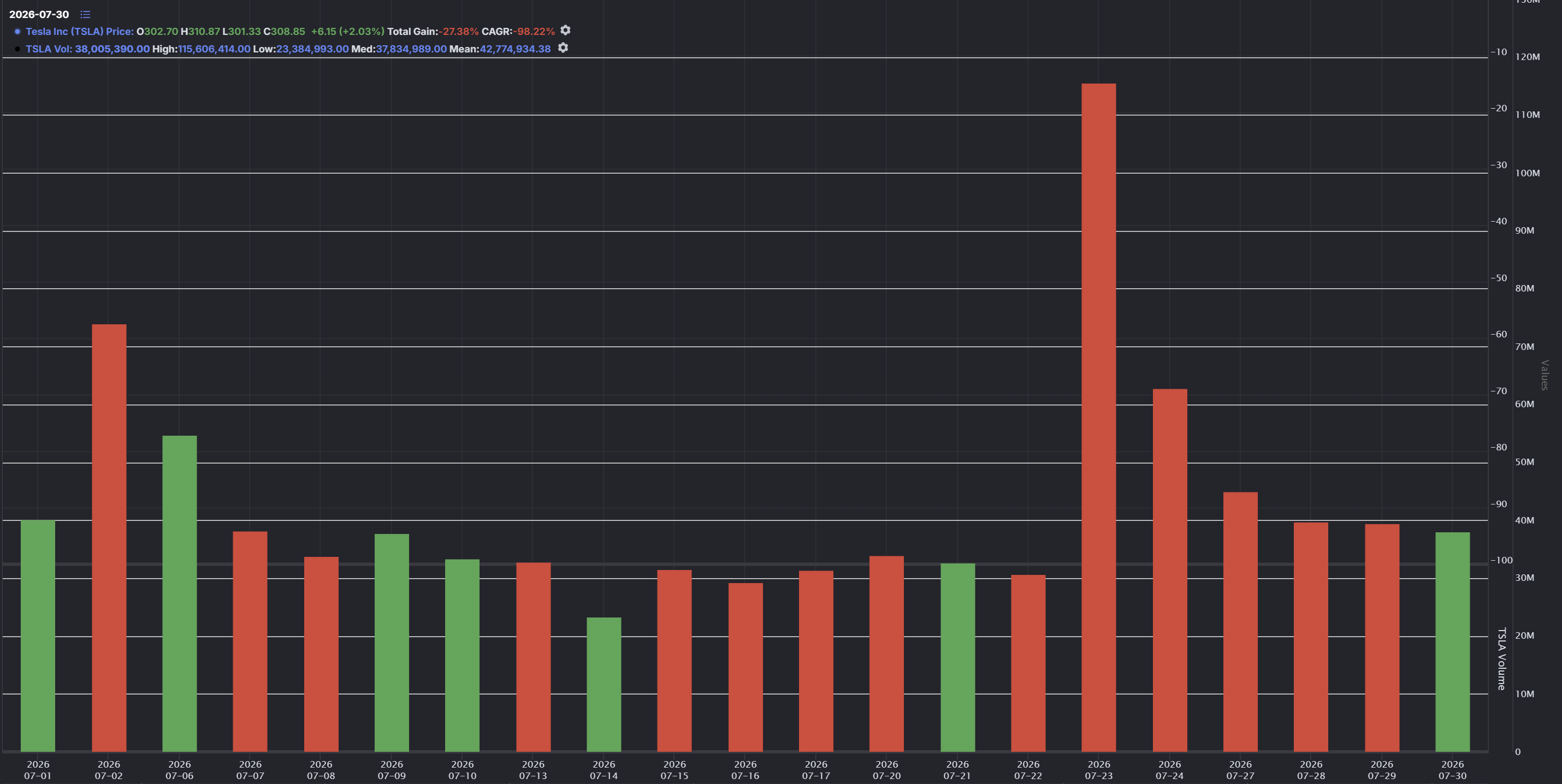This screenshot has width=1562, height=784.
Task: Select the red volume bar for 07-16
Action: click(x=745, y=667)
